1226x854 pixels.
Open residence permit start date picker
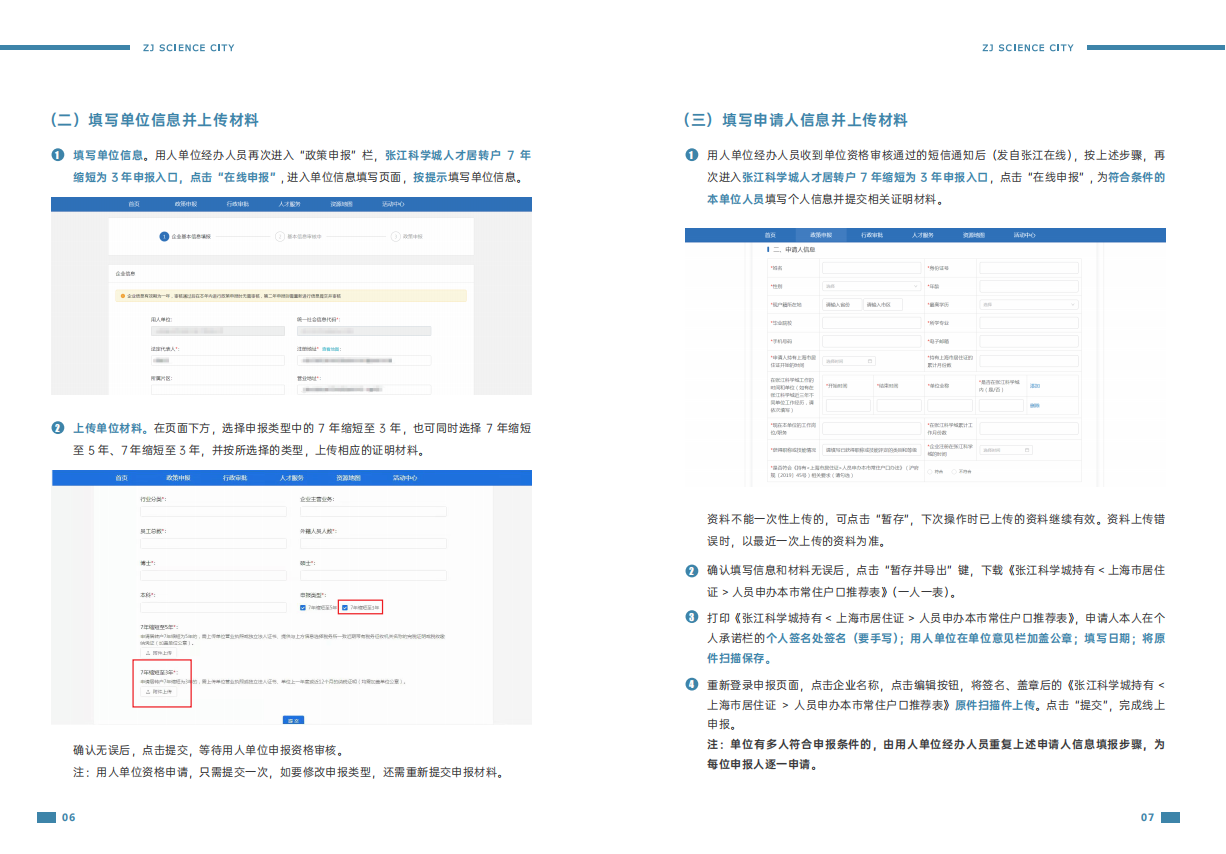click(849, 361)
